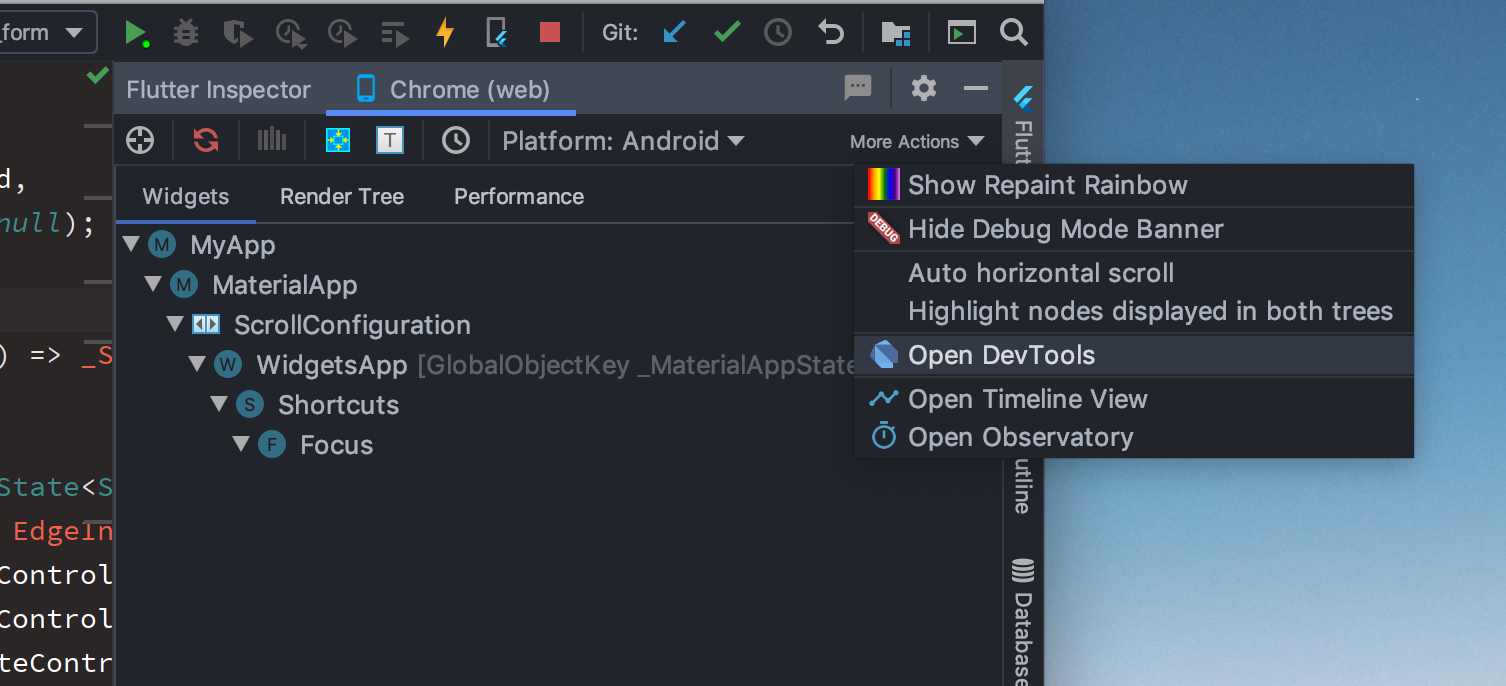1506x686 pixels.
Task: Expand the More Actions menu
Action: tap(917, 141)
